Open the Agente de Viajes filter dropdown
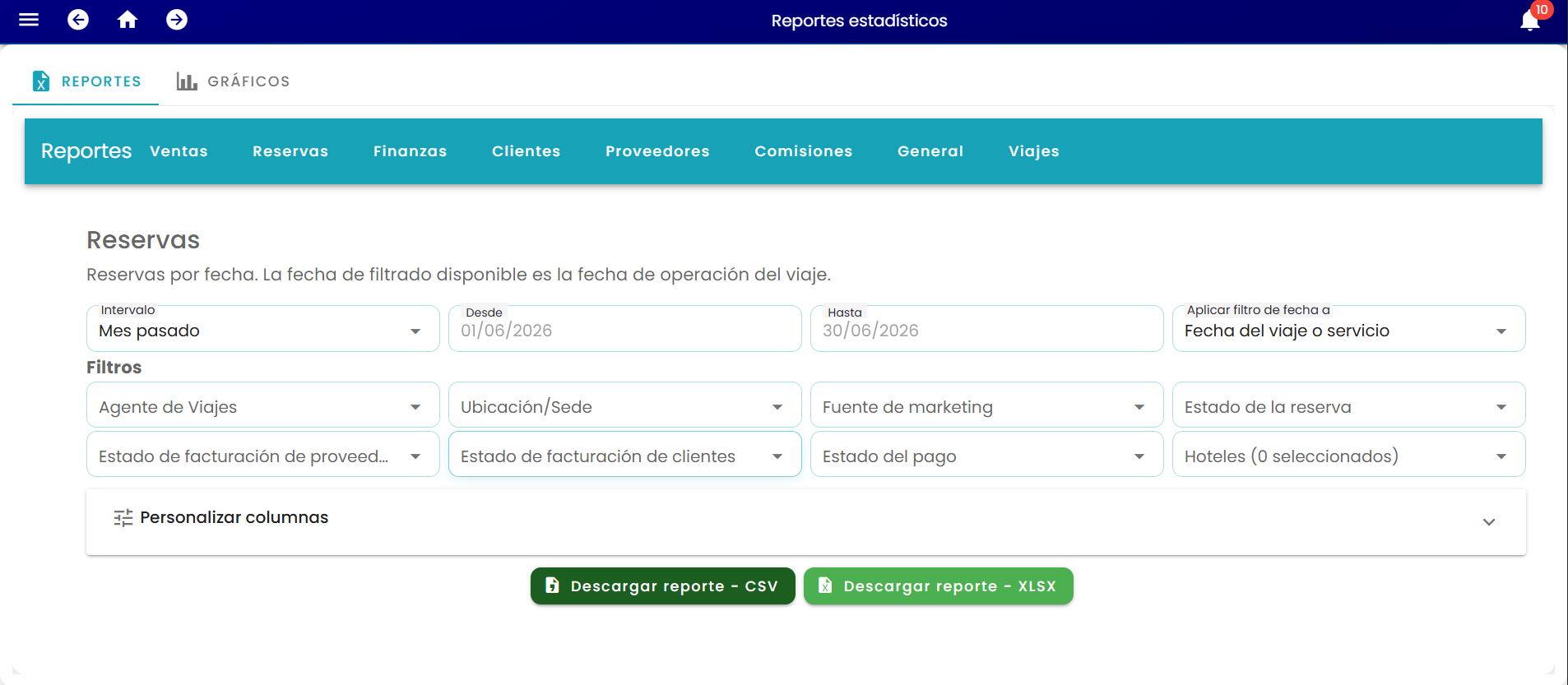This screenshot has width=1568, height=685. [x=263, y=405]
